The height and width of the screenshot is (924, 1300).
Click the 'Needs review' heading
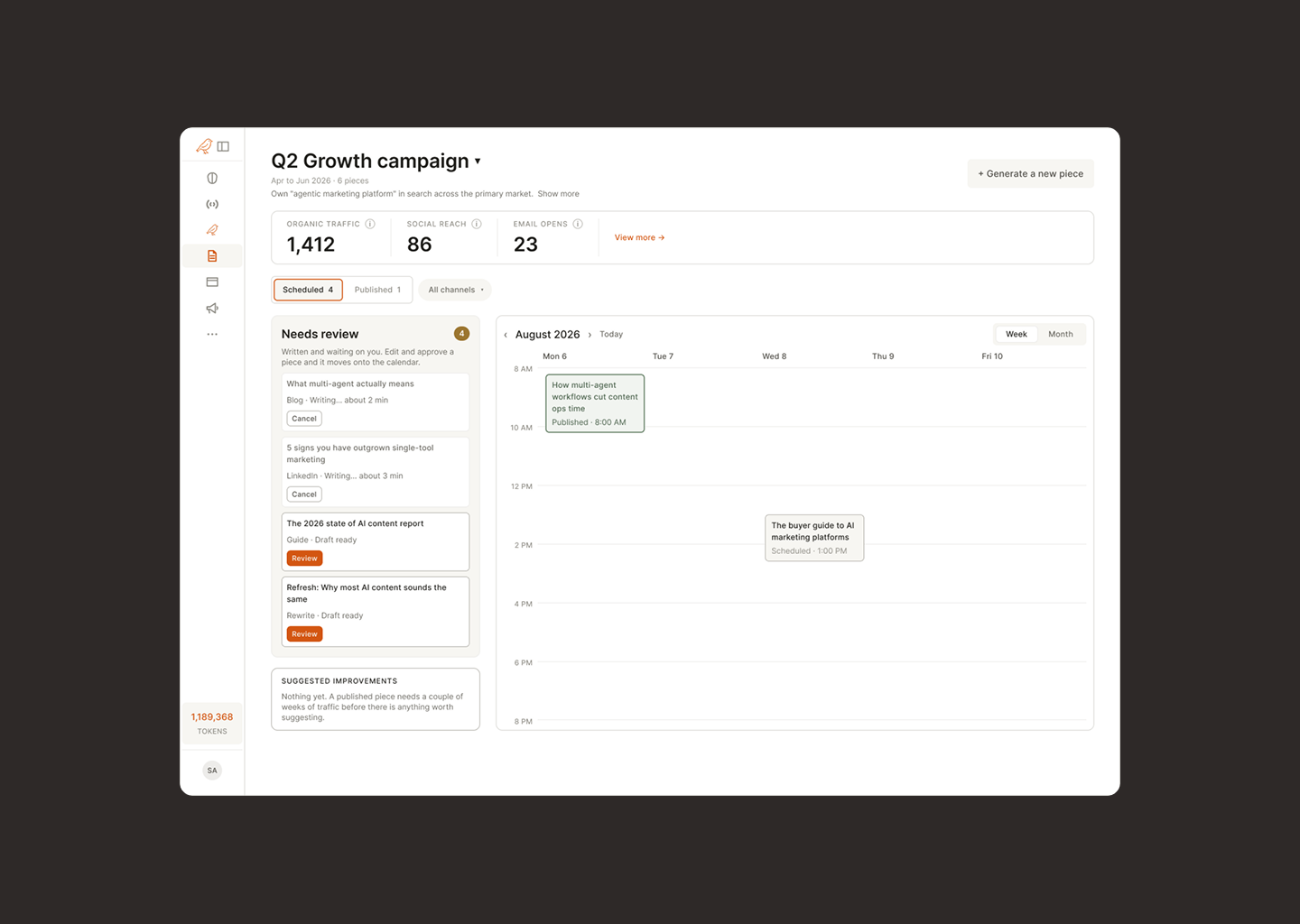pyautogui.click(x=320, y=334)
